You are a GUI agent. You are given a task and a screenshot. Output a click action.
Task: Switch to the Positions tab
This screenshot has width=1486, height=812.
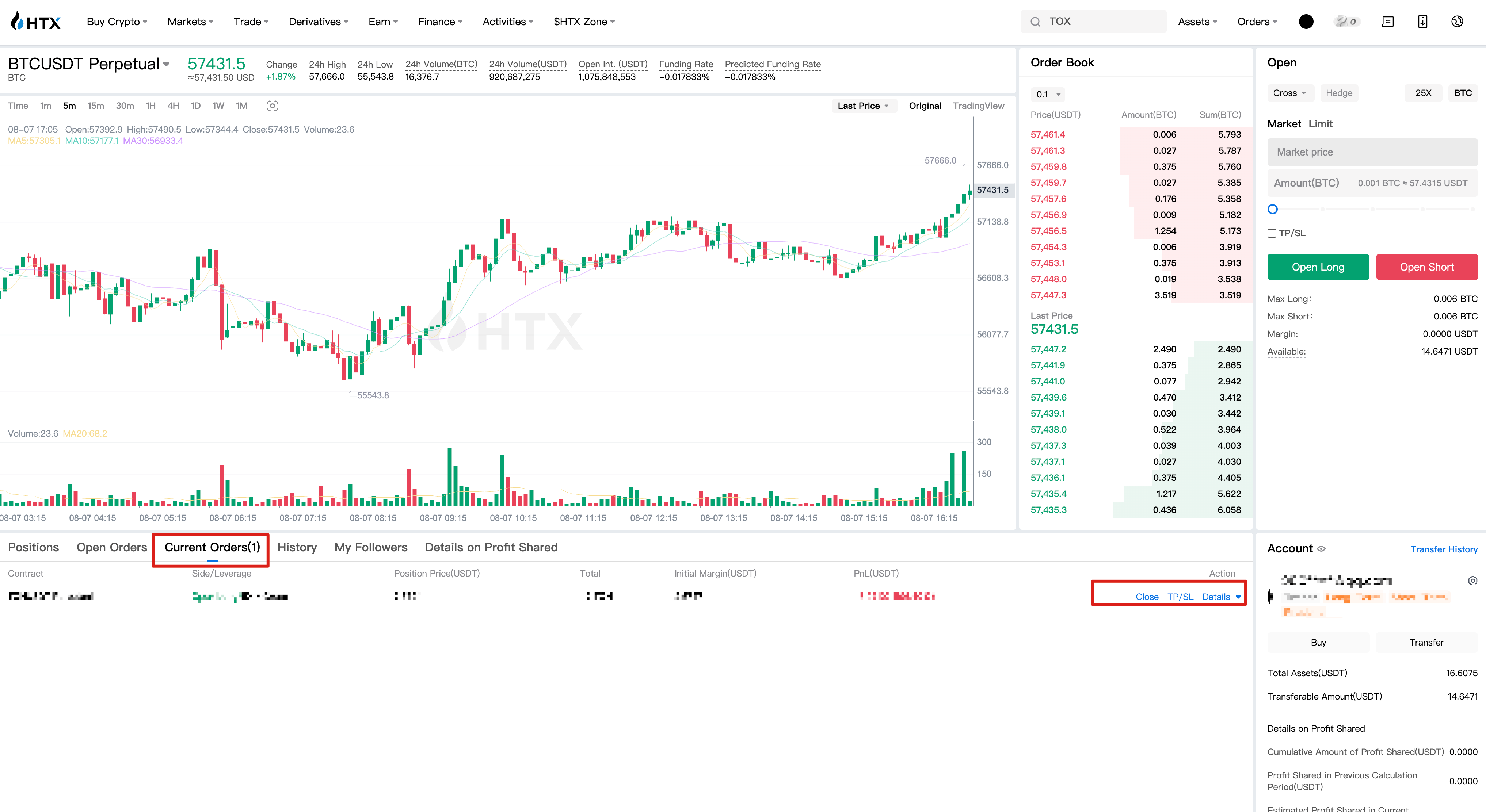(34, 547)
